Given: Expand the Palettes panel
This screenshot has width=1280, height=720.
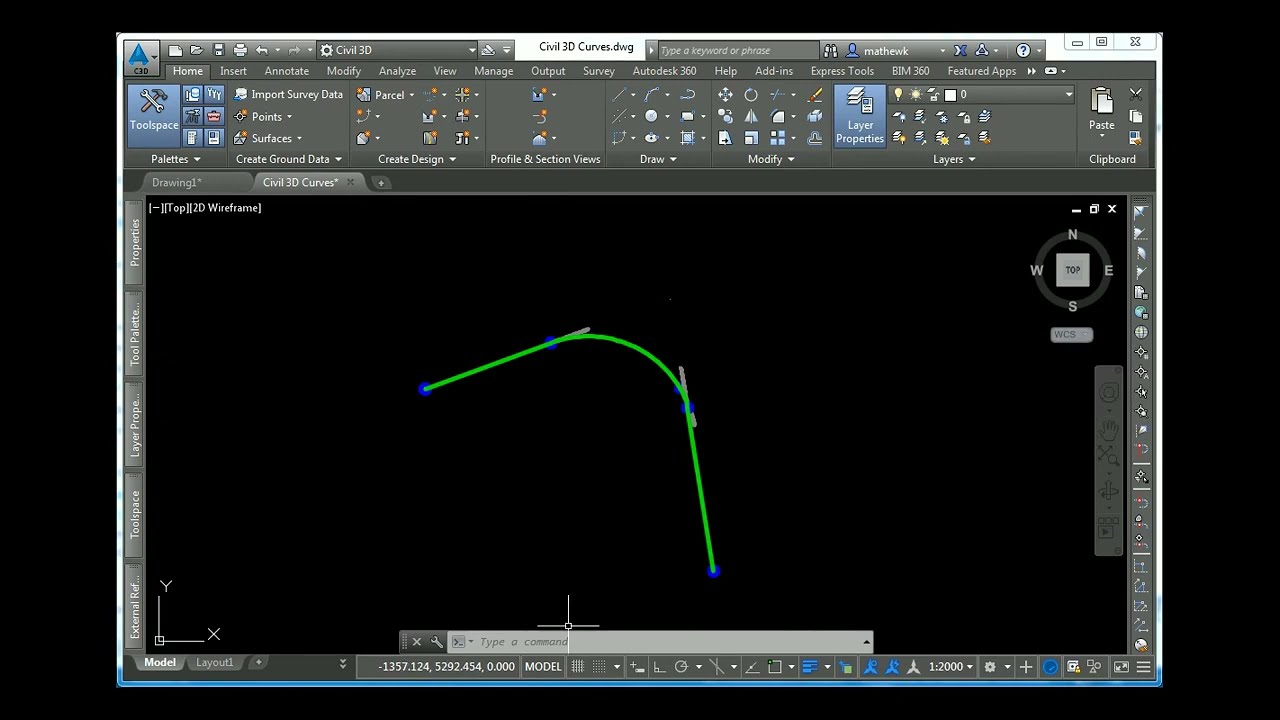Looking at the screenshot, I should point(175,159).
